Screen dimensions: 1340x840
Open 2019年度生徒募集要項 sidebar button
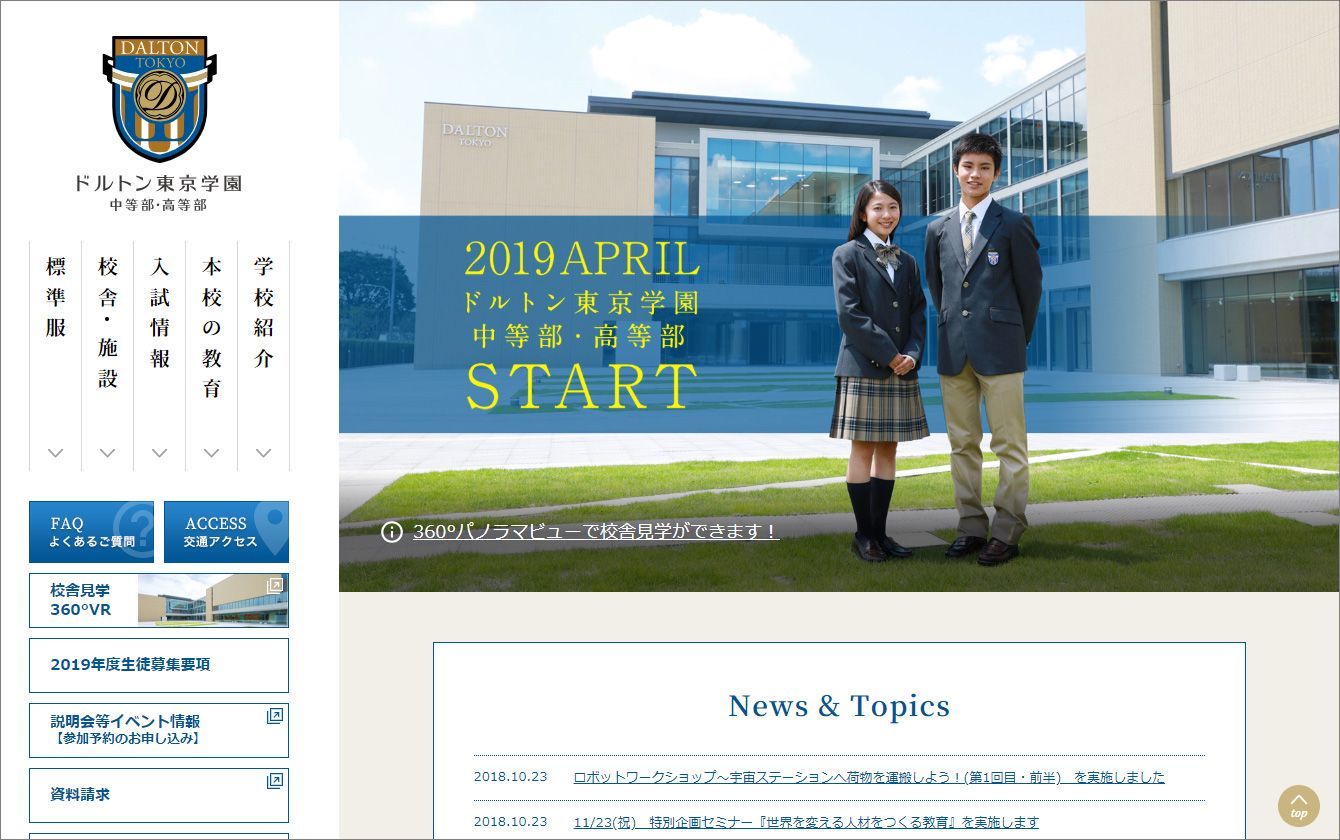(159, 665)
